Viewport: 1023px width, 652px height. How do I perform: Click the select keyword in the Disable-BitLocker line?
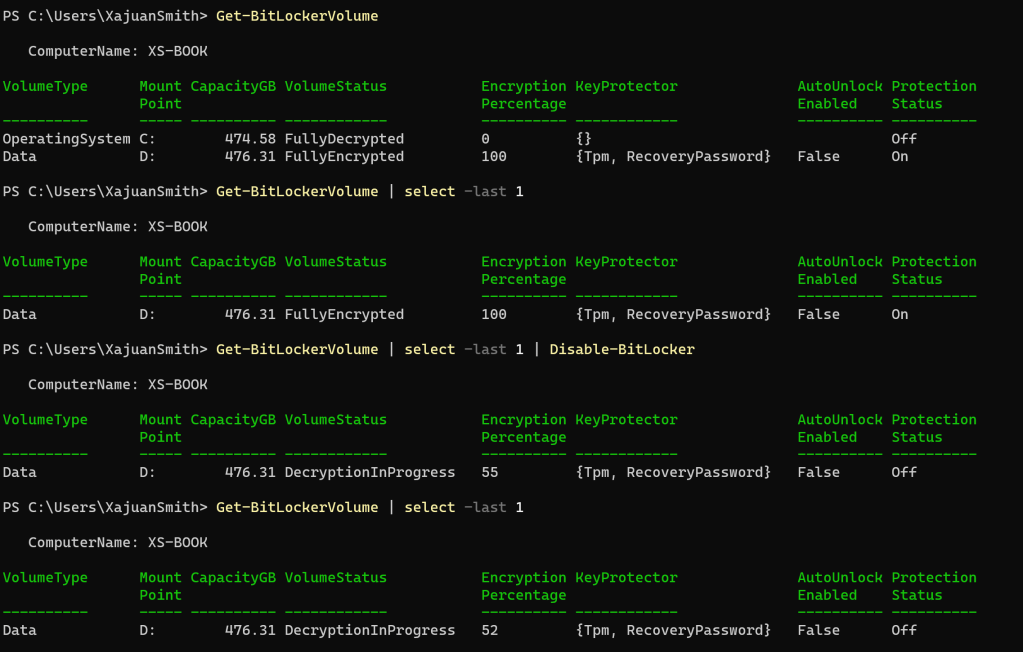pyautogui.click(x=429, y=349)
